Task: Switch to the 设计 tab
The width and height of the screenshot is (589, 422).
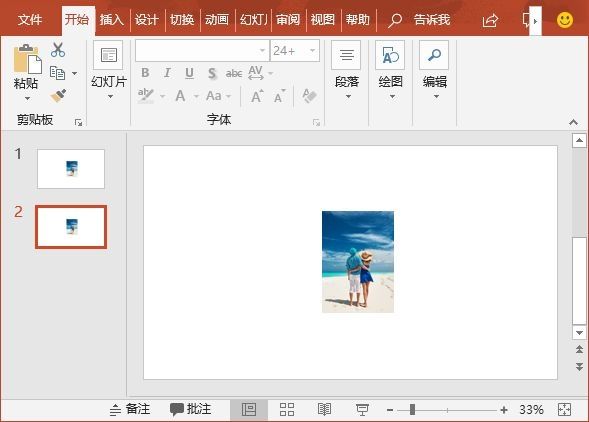Action: tap(146, 20)
